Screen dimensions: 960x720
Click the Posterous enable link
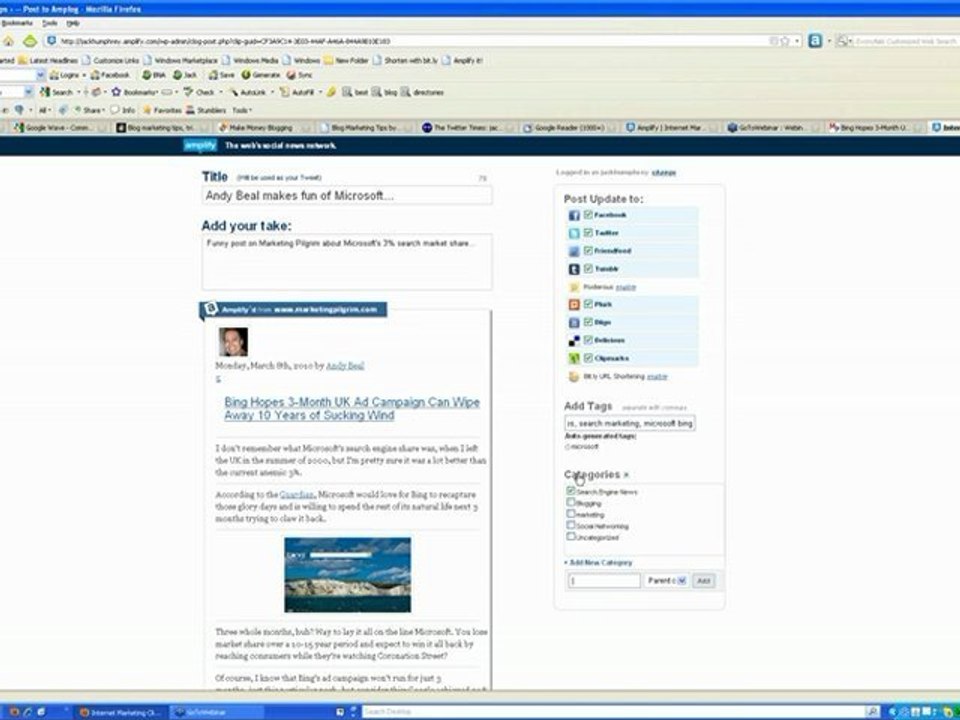point(625,287)
